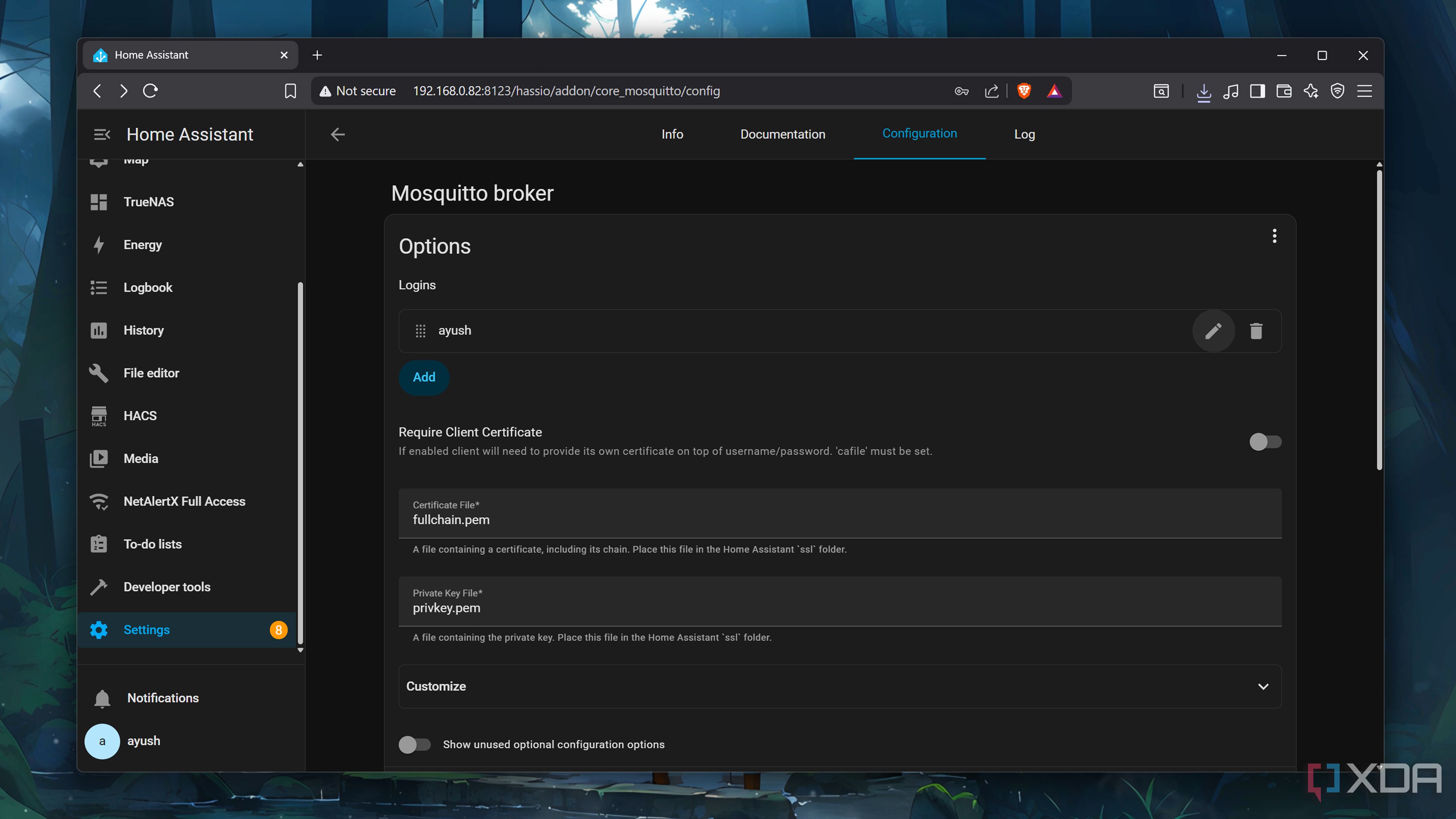The image size is (1456, 819).
Task: Close the Home Assistant browser tab
Action: 284,55
